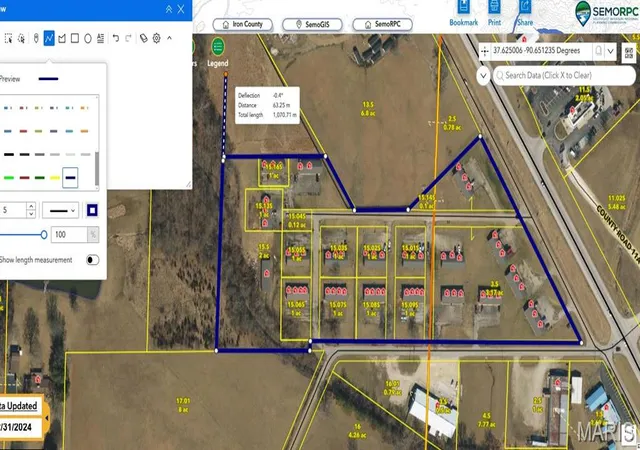Open the SemoRPC link button

coord(382,25)
